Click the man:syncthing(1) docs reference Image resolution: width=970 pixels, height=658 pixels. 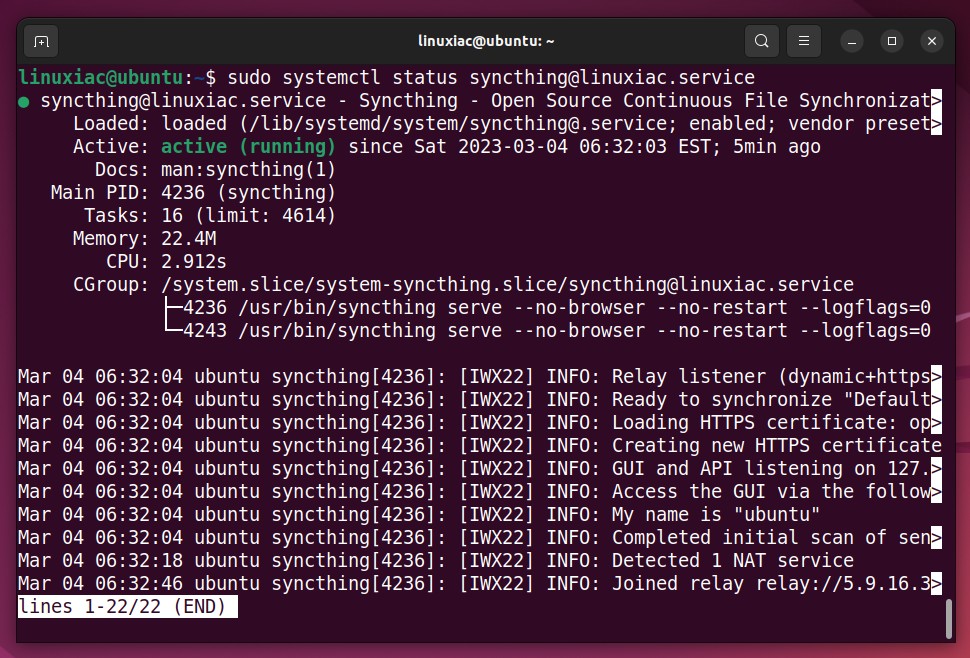pyautogui.click(x=248, y=169)
